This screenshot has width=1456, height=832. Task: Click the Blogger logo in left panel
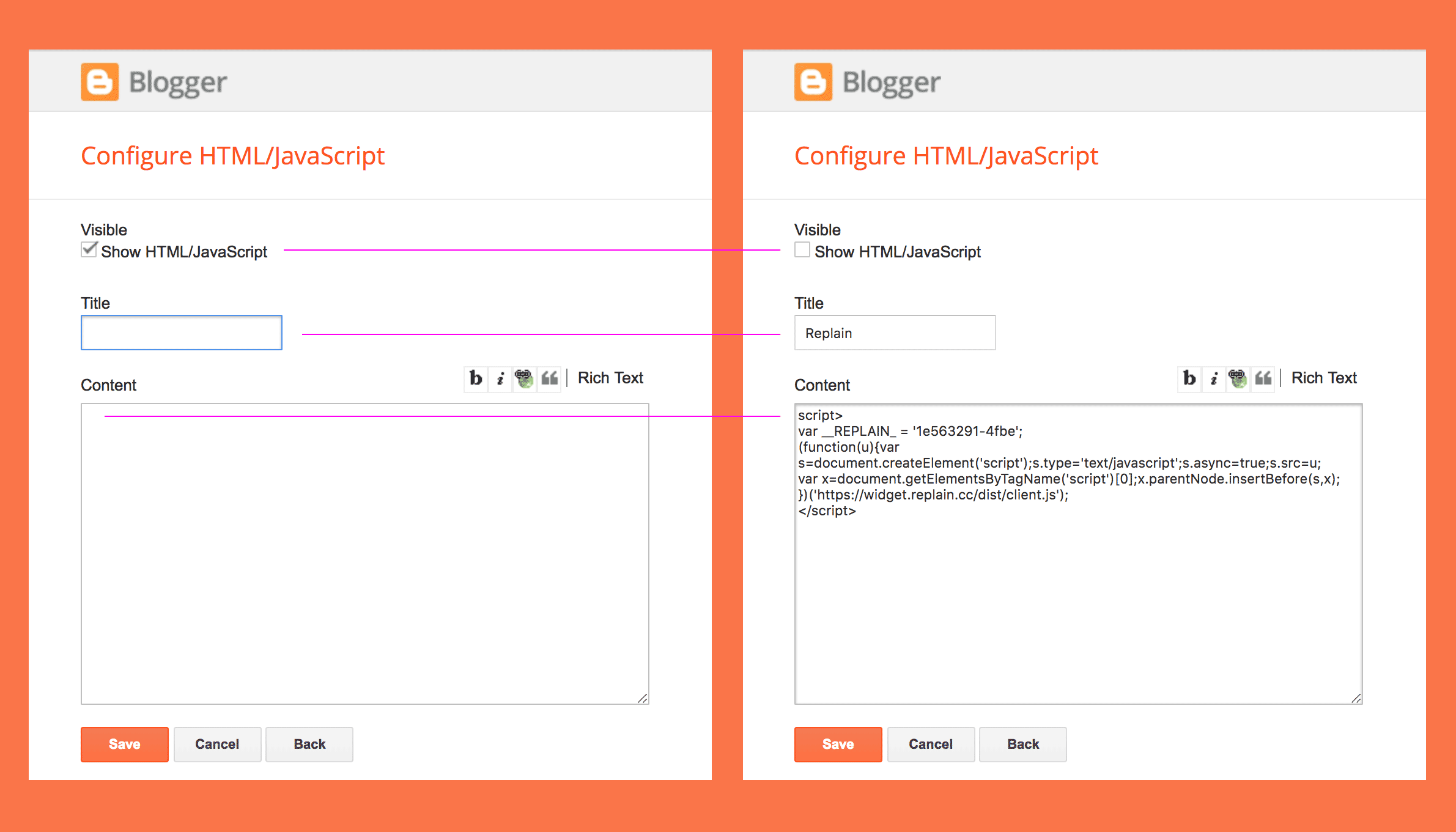click(100, 82)
